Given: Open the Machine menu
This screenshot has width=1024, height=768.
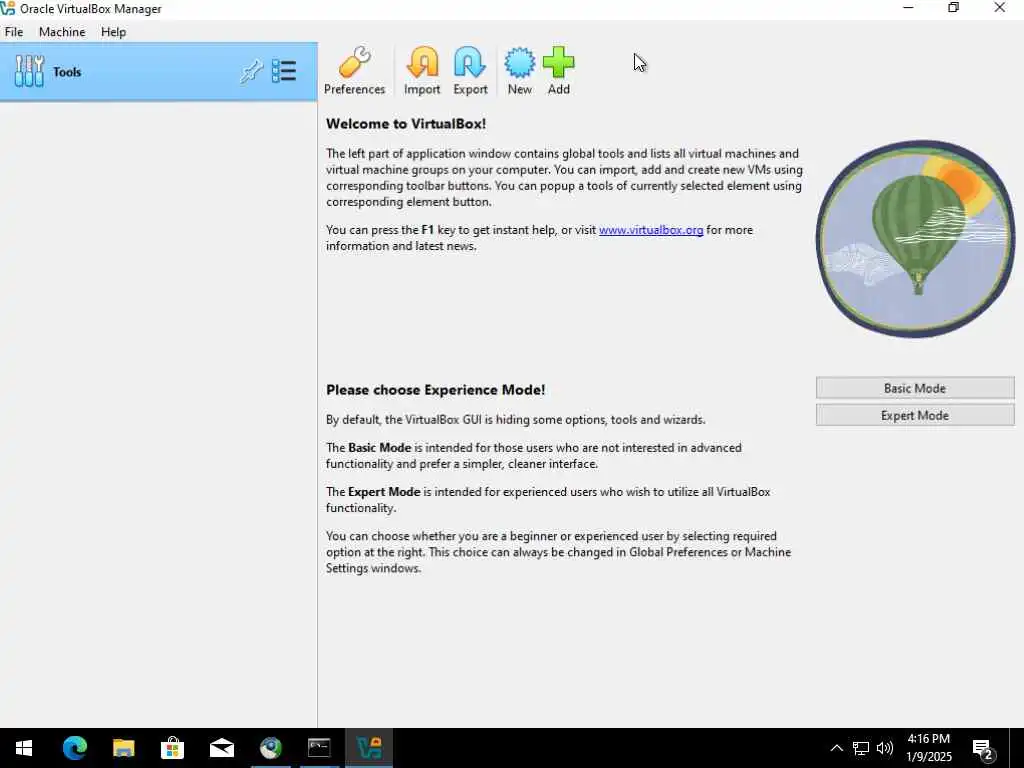Looking at the screenshot, I should [62, 32].
